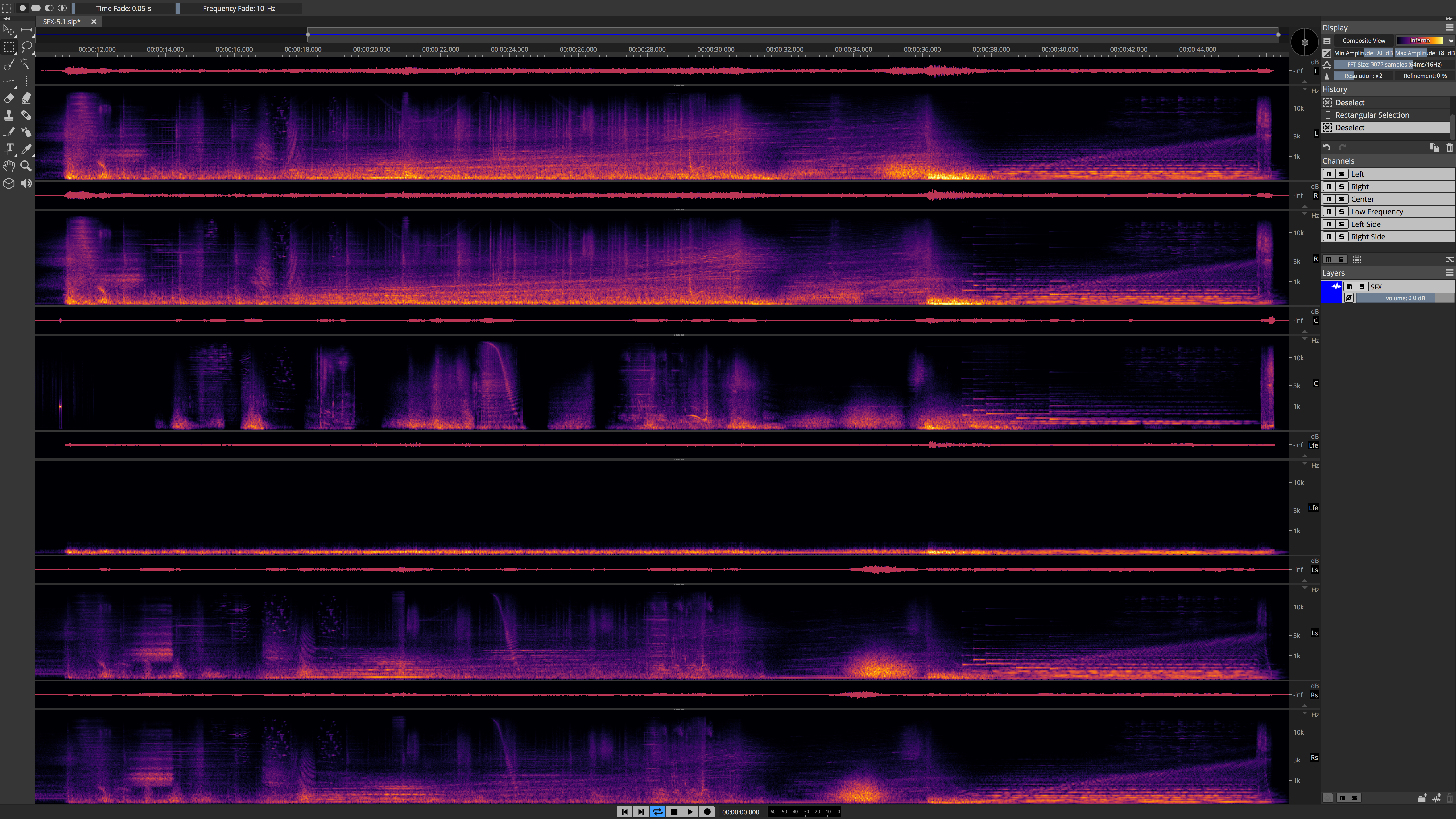Activate the Eraser tool
This screenshot has width=1456, height=819.
tap(9, 98)
